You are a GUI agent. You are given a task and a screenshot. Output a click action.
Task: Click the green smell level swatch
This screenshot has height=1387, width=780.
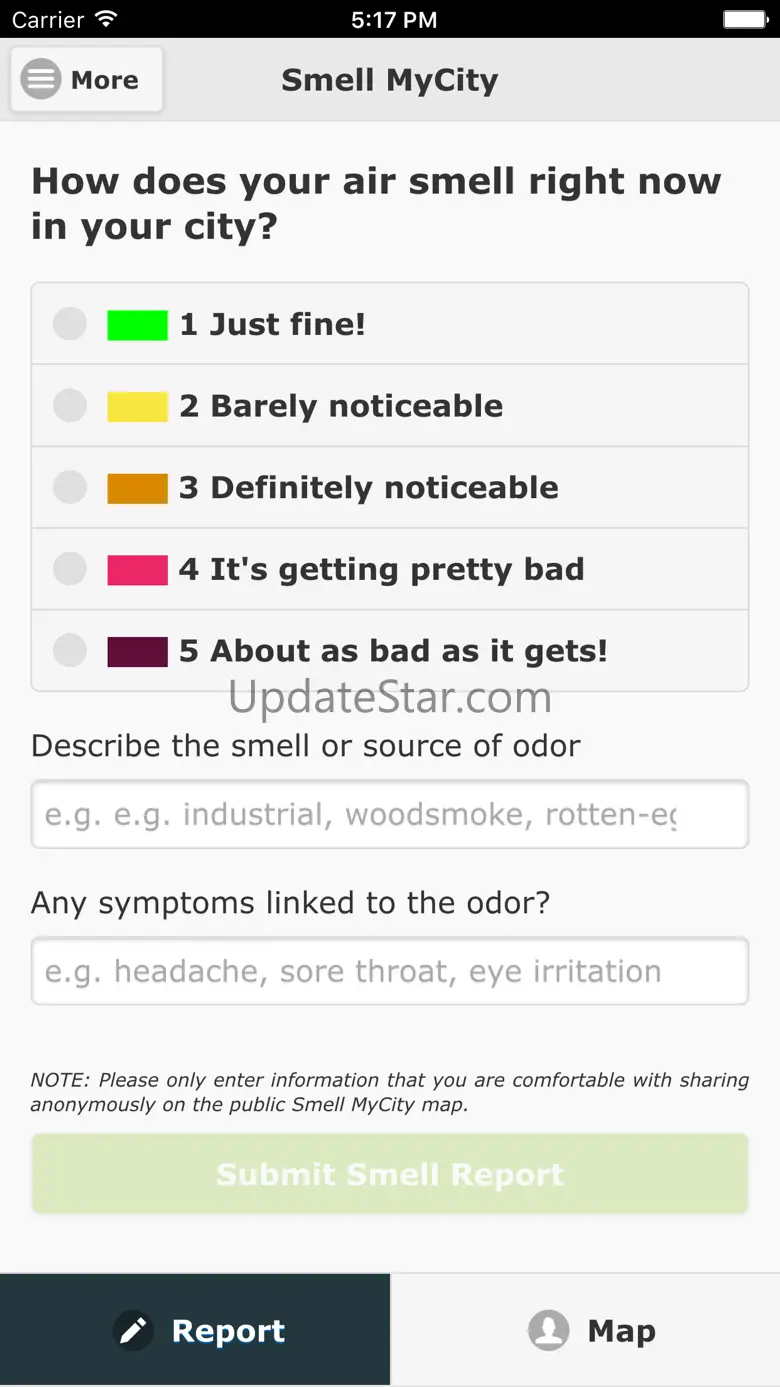(137, 325)
